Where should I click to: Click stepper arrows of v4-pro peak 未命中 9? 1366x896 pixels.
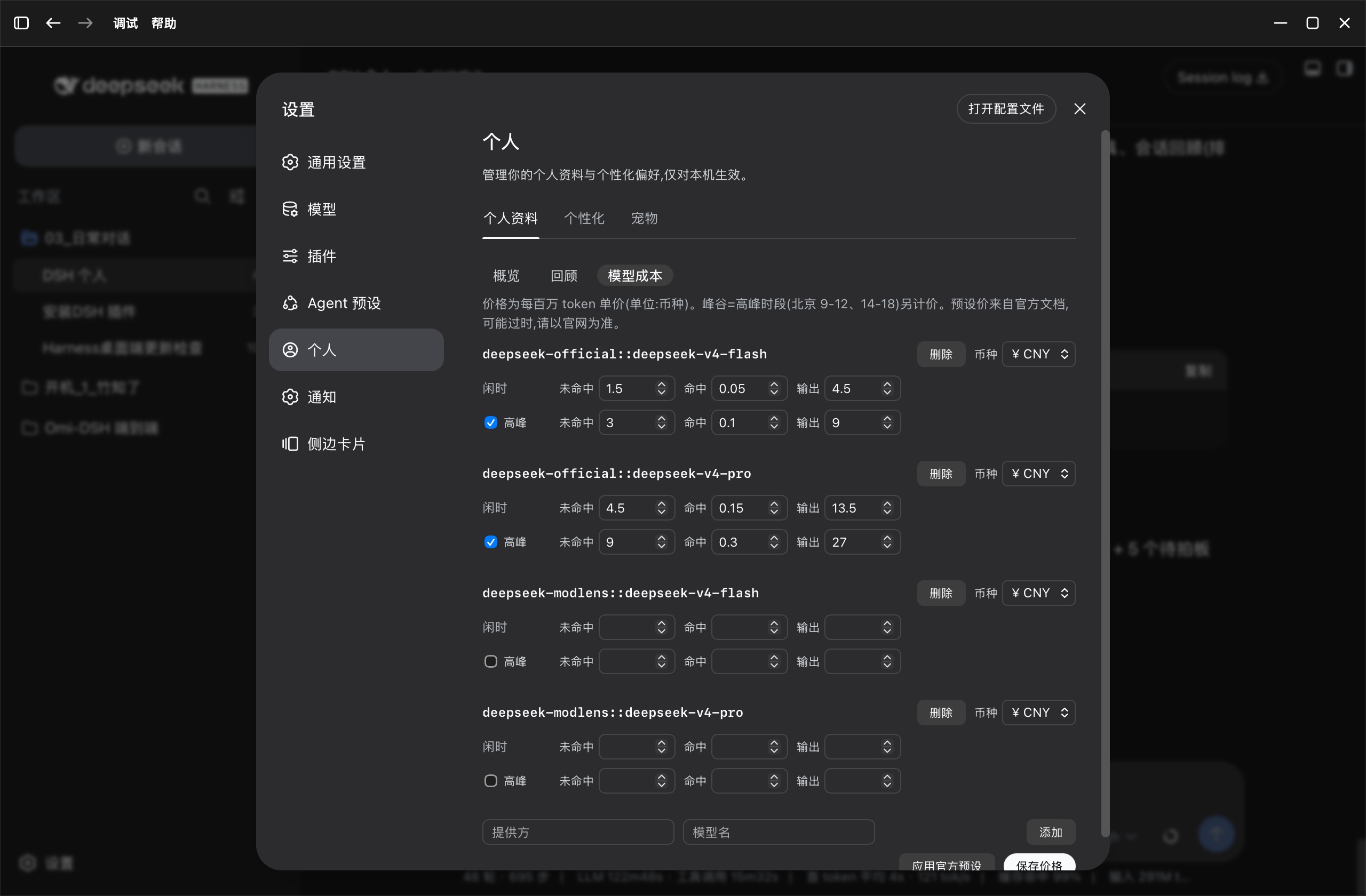(661, 542)
